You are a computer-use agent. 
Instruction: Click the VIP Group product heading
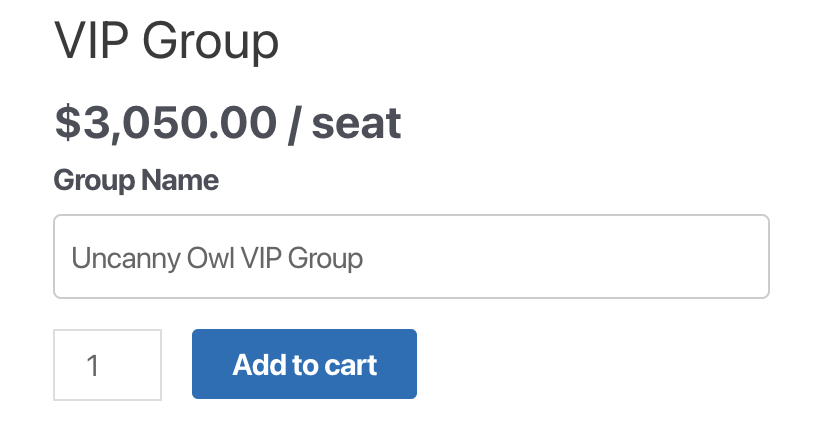pos(165,41)
